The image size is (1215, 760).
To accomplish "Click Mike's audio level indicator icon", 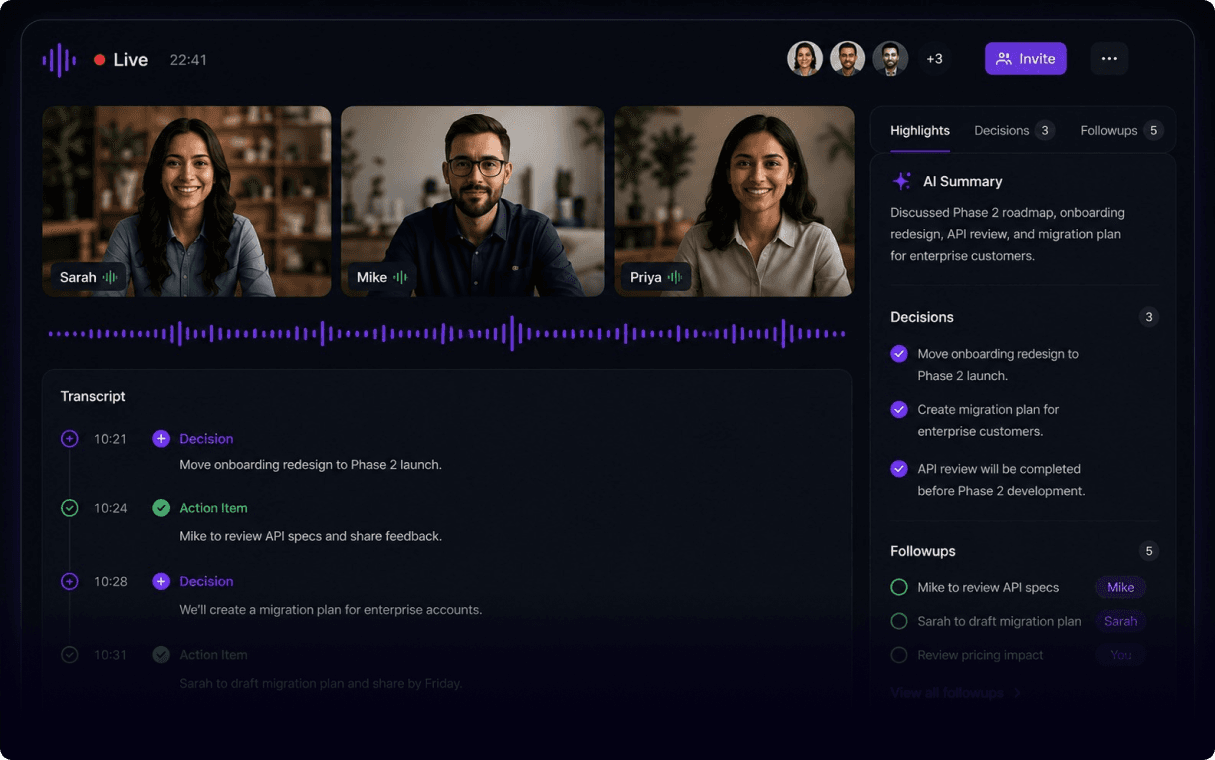I will [400, 277].
